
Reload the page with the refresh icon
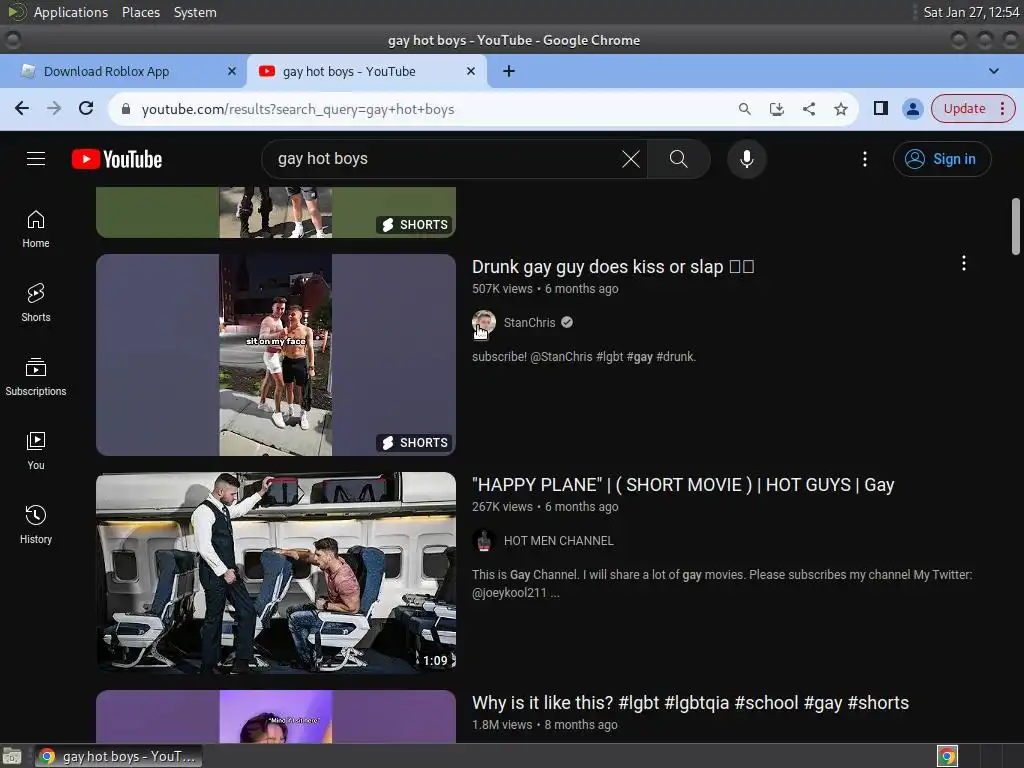pos(86,108)
